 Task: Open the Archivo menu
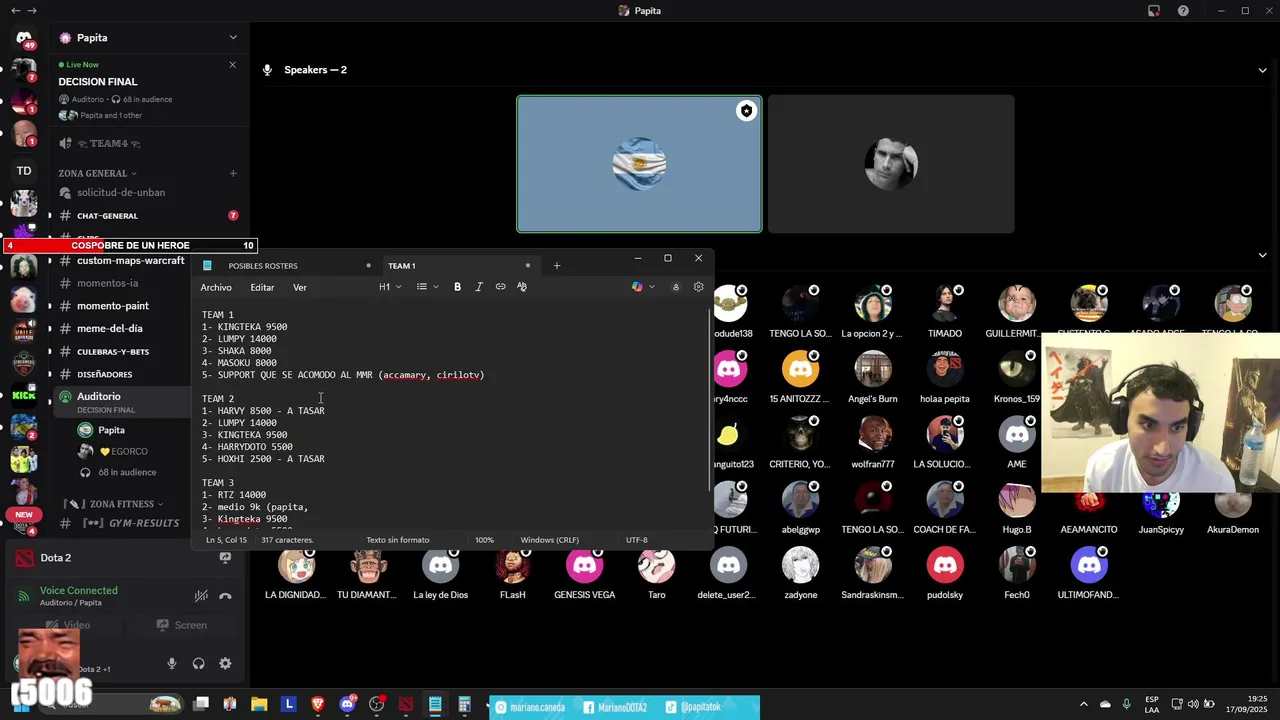(216, 287)
